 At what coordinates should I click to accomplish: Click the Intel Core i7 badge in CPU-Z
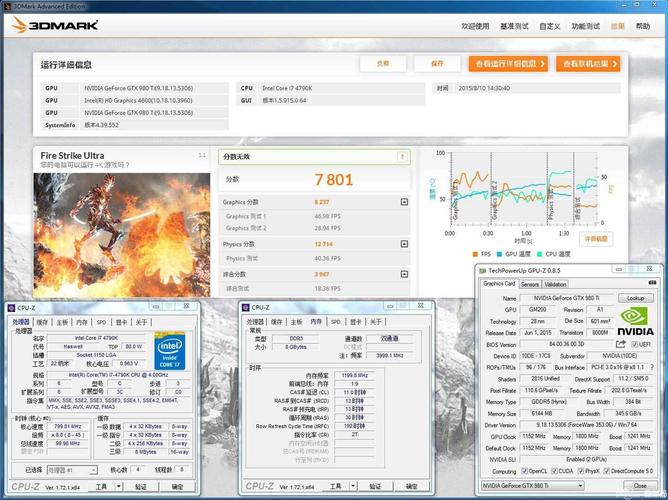[170, 350]
